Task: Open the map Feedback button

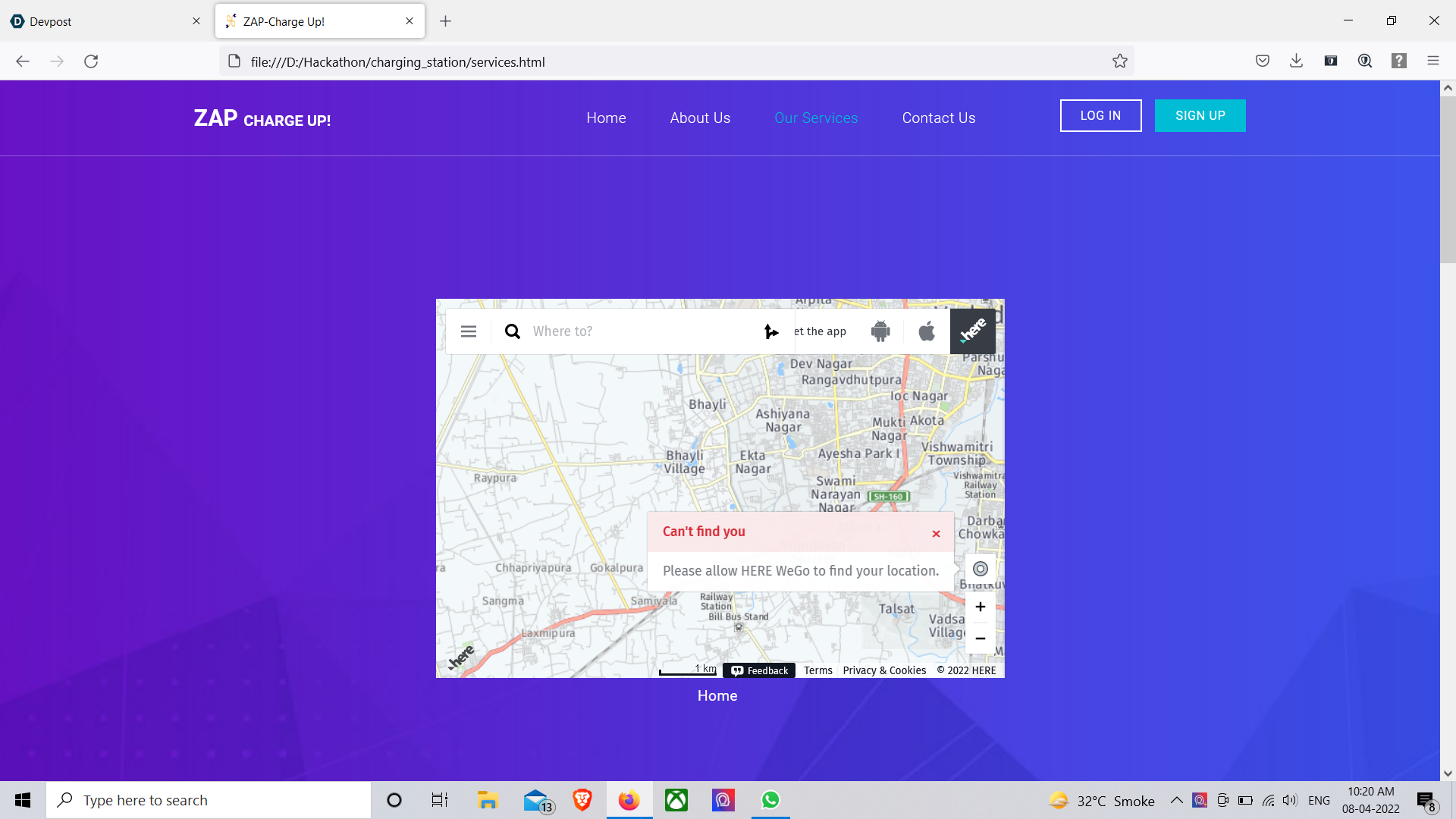Action: tap(759, 670)
